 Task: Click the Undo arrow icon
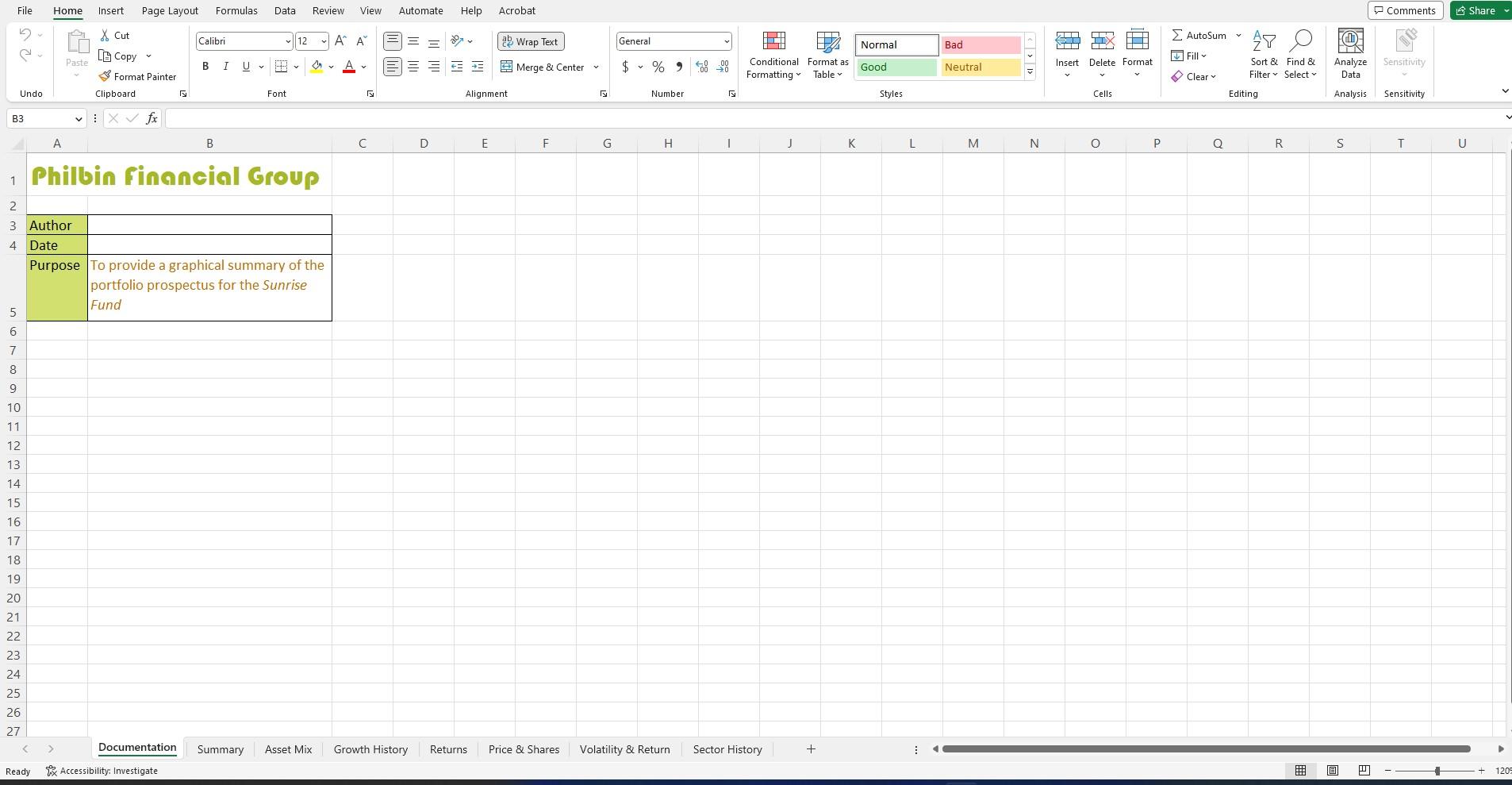click(25, 35)
